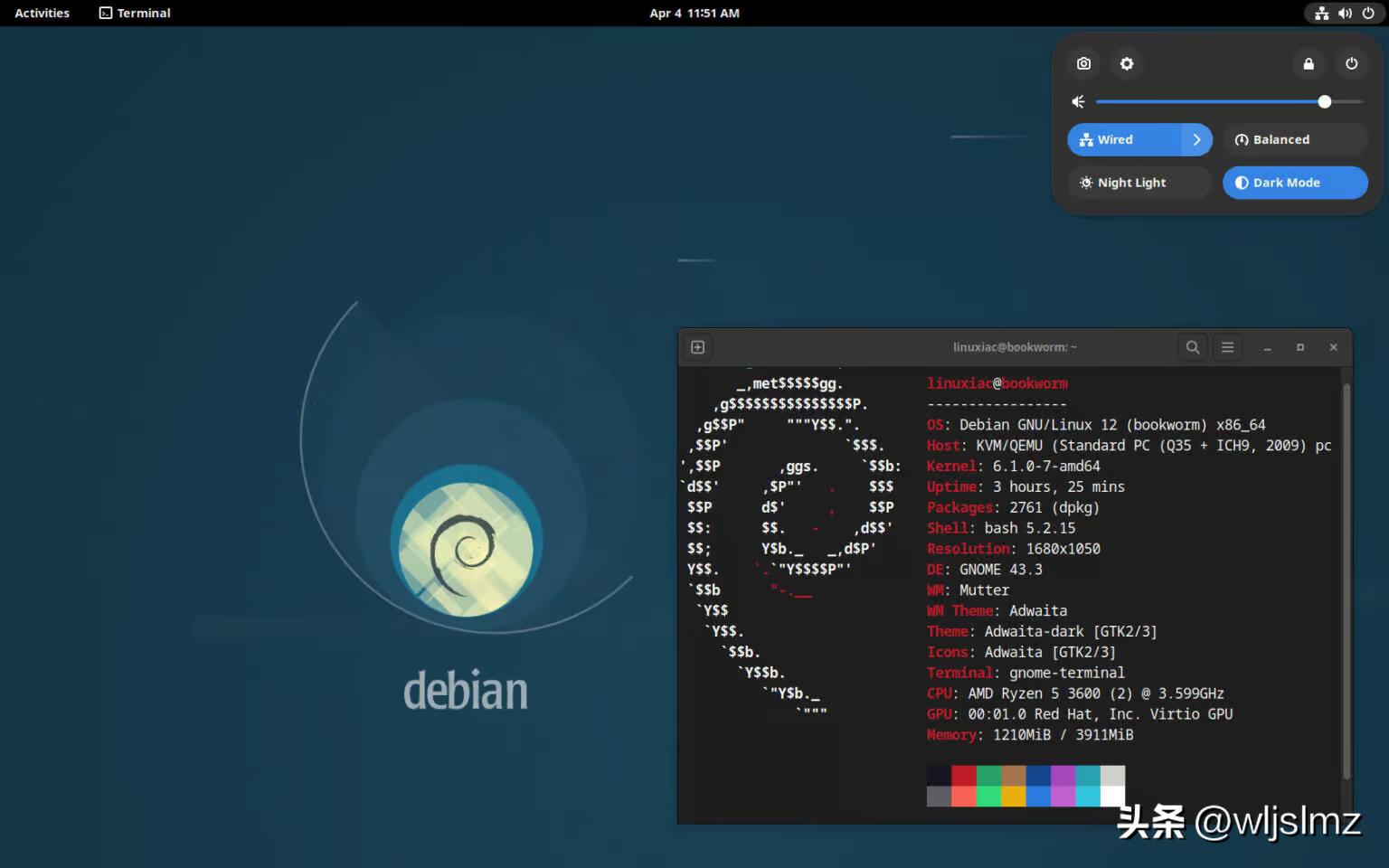
Task: Click the Memory line 1210MiB / 3911MiB
Action: [x=1030, y=735]
